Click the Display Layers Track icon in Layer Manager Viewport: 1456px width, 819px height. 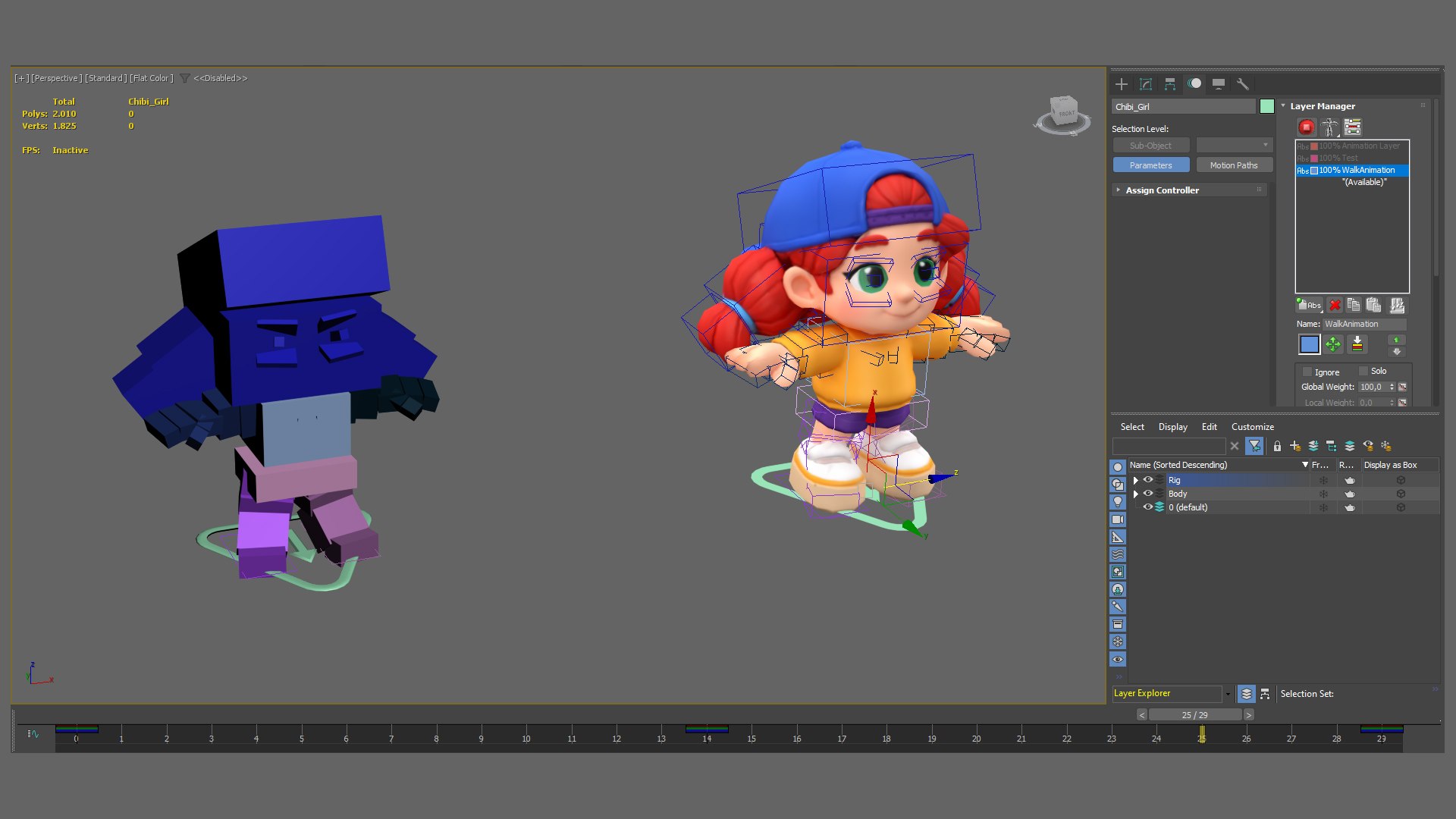coord(1353,127)
